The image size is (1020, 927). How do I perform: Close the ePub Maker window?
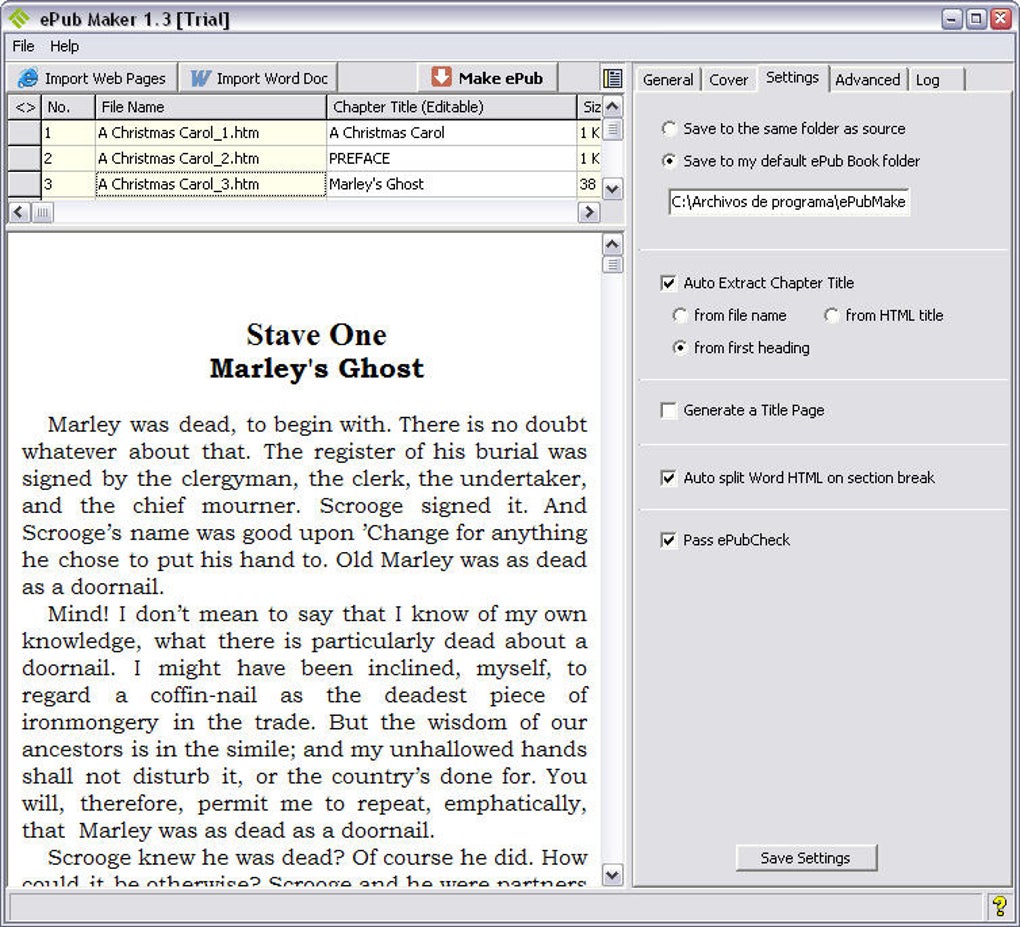(x=1000, y=19)
